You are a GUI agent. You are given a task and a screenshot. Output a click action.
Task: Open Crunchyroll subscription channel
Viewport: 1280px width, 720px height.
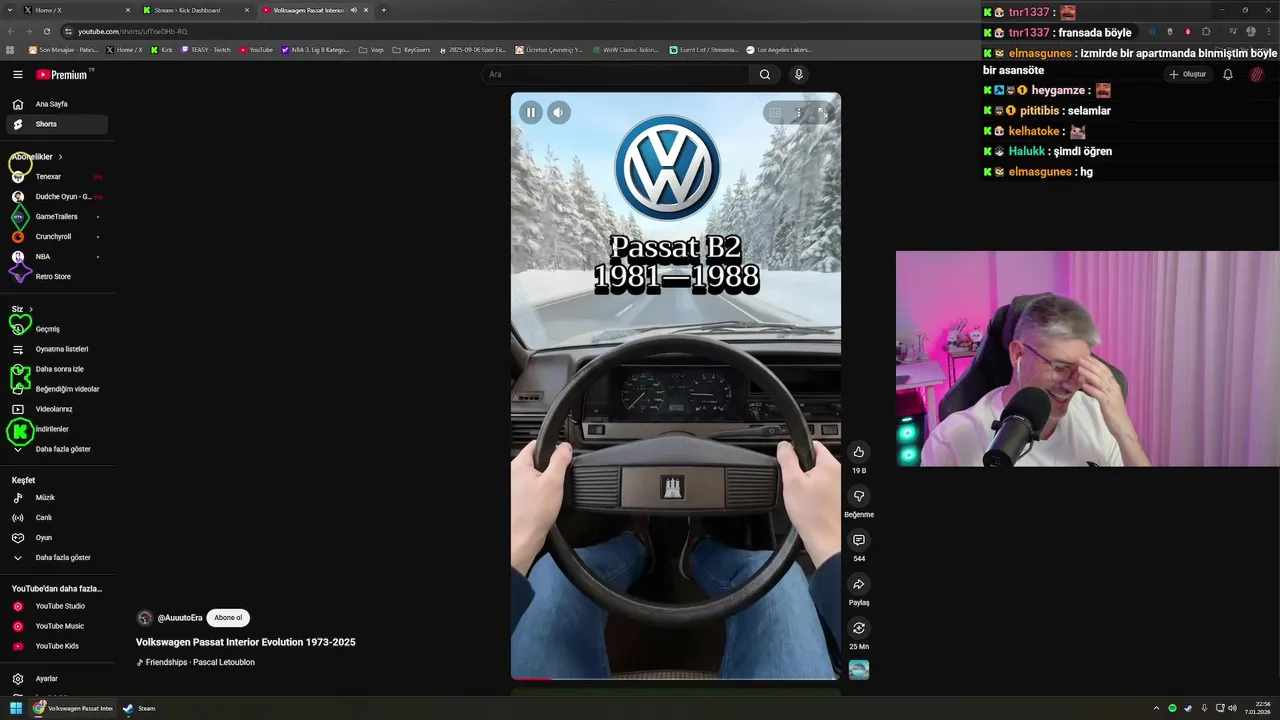[56, 237]
